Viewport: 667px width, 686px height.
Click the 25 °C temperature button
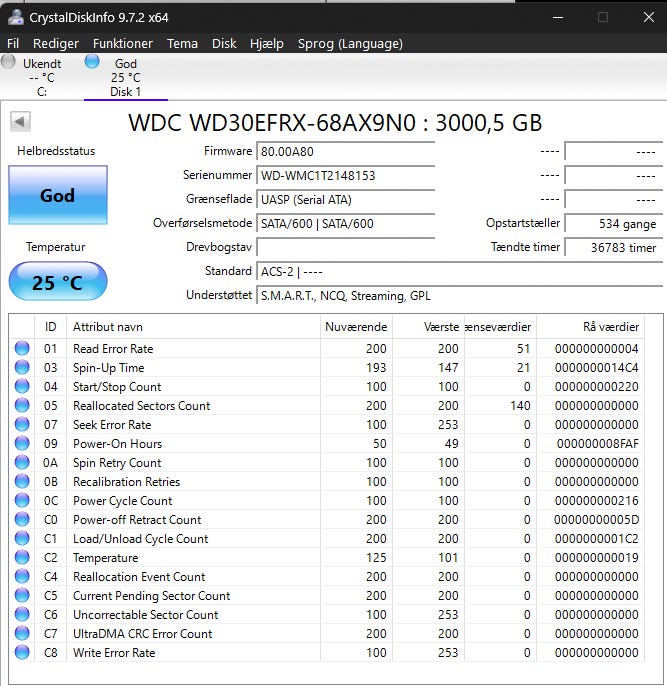coord(57,283)
